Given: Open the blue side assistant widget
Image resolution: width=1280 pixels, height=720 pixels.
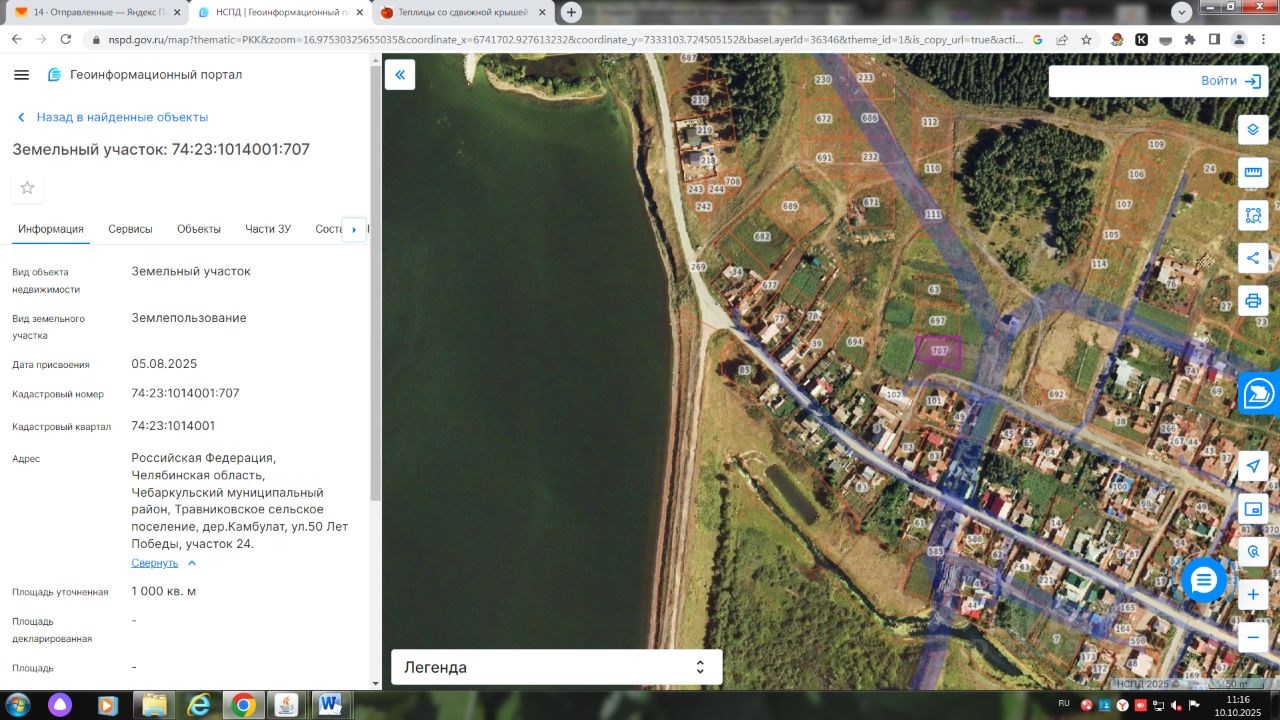Looking at the screenshot, I should [1260, 394].
